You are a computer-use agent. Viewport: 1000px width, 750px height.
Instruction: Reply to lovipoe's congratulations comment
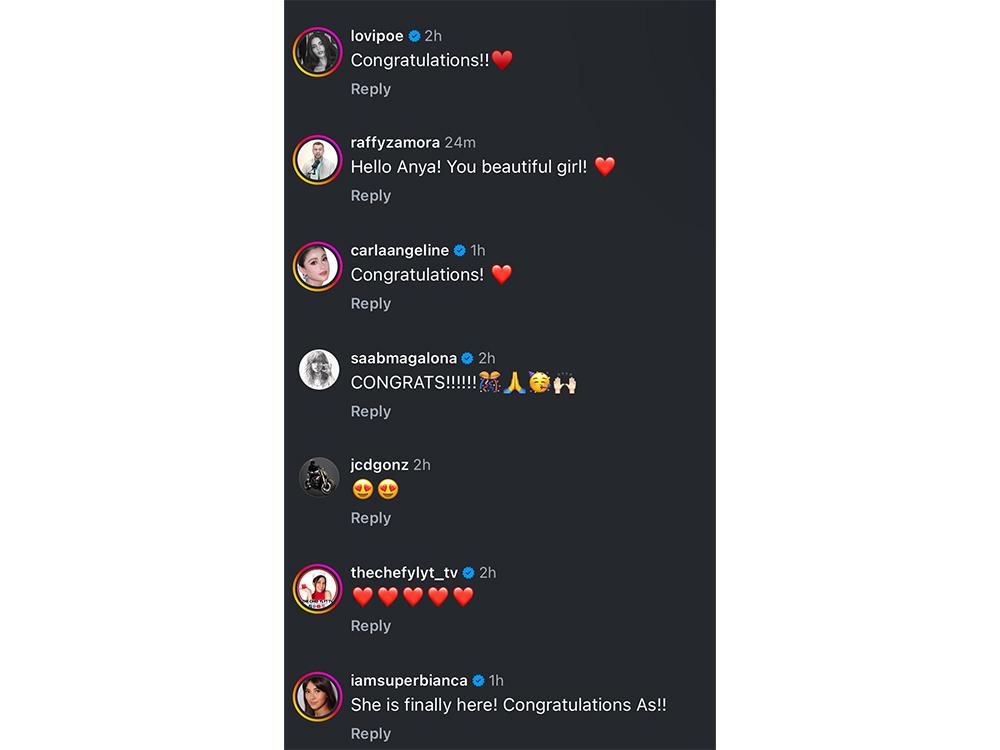click(x=371, y=89)
